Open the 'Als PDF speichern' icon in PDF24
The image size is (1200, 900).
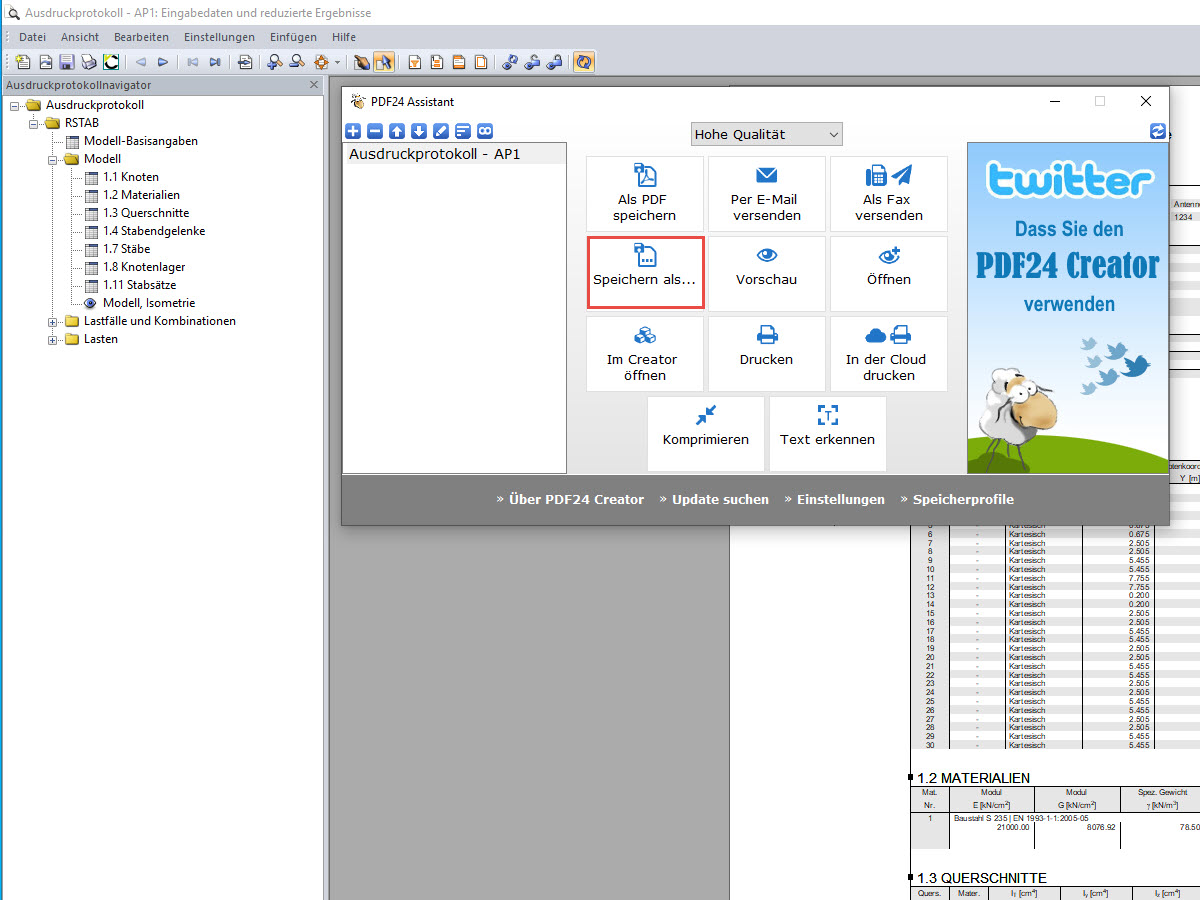pyautogui.click(x=644, y=194)
